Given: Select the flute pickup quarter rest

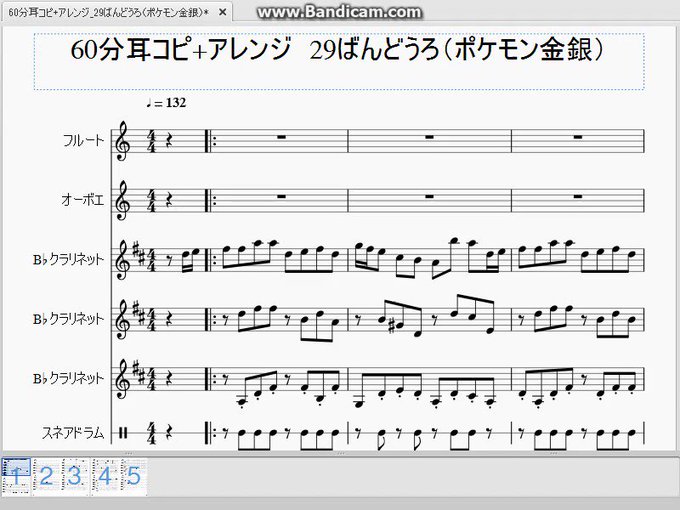Looking at the screenshot, I should coord(169,141).
